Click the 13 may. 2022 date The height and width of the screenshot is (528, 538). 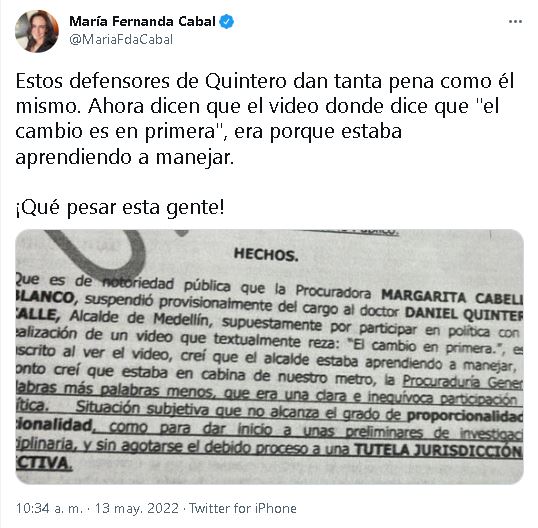pos(137,508)
